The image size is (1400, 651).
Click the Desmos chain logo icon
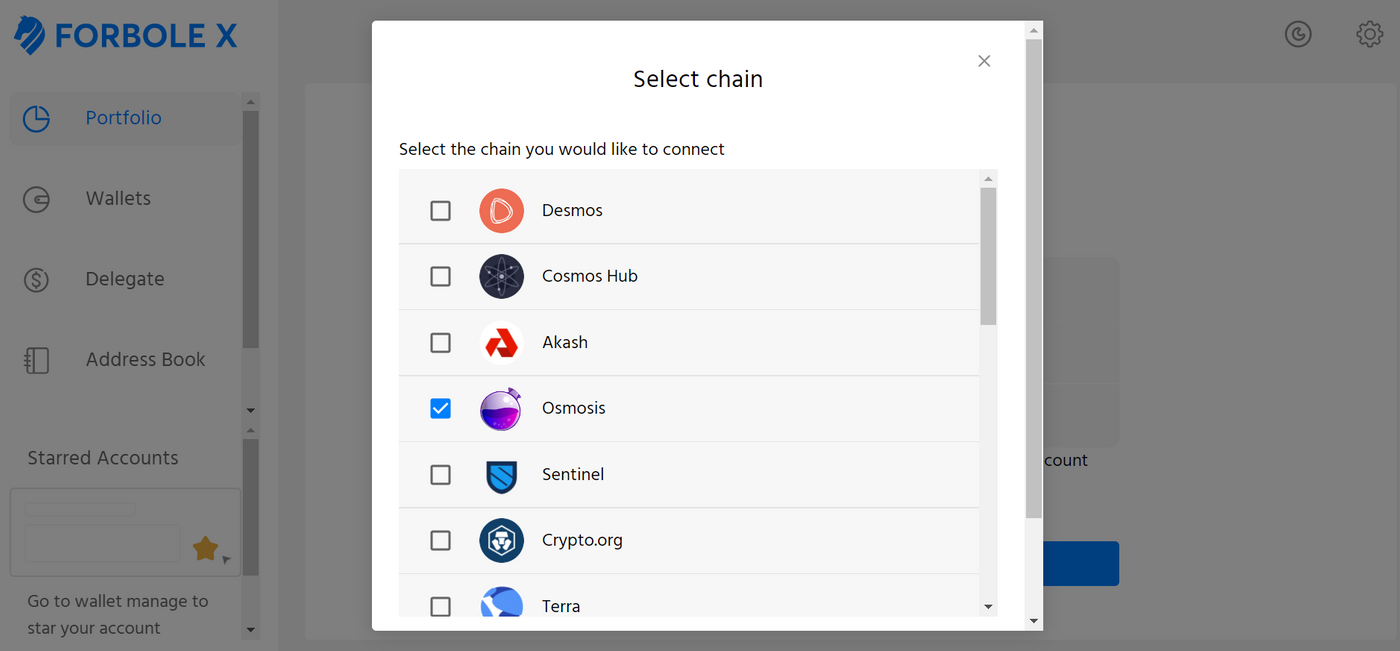501,211
